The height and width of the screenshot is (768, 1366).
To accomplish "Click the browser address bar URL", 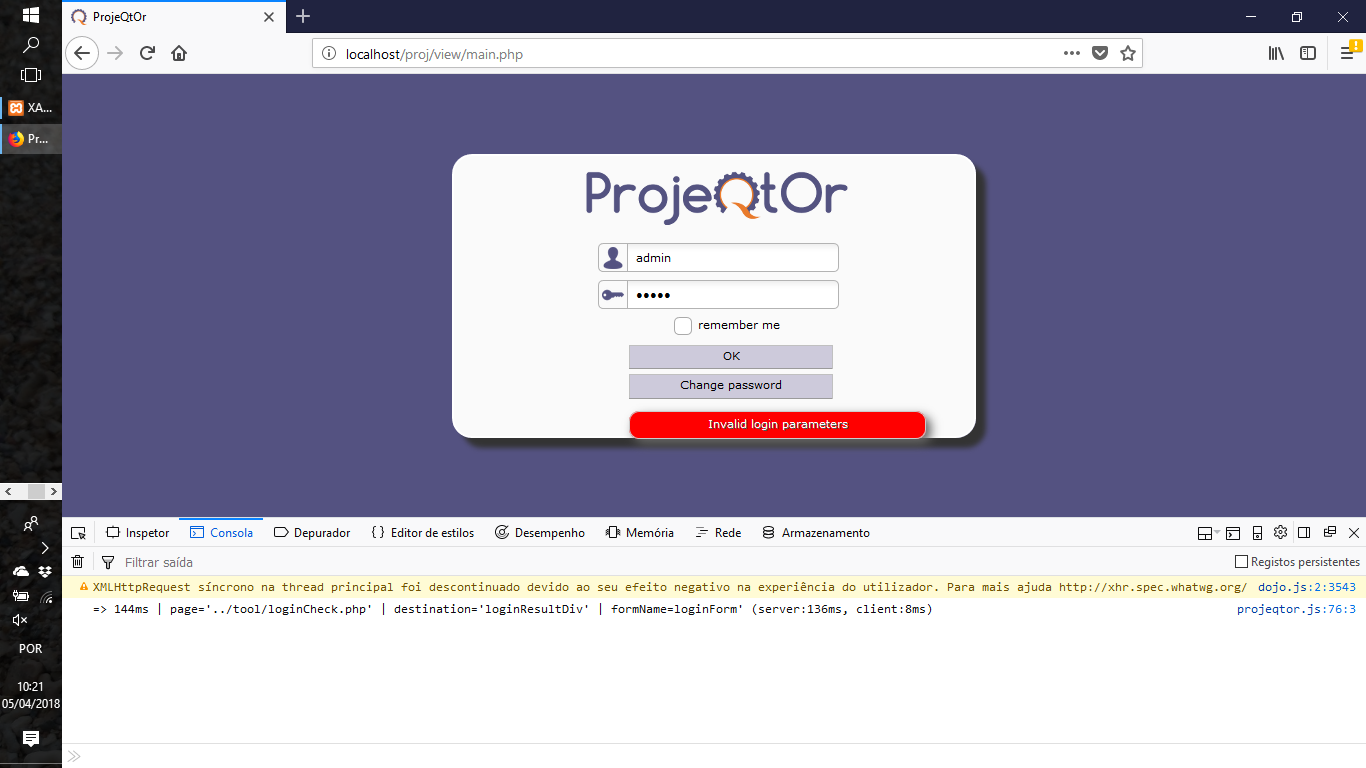I will 434,54.
